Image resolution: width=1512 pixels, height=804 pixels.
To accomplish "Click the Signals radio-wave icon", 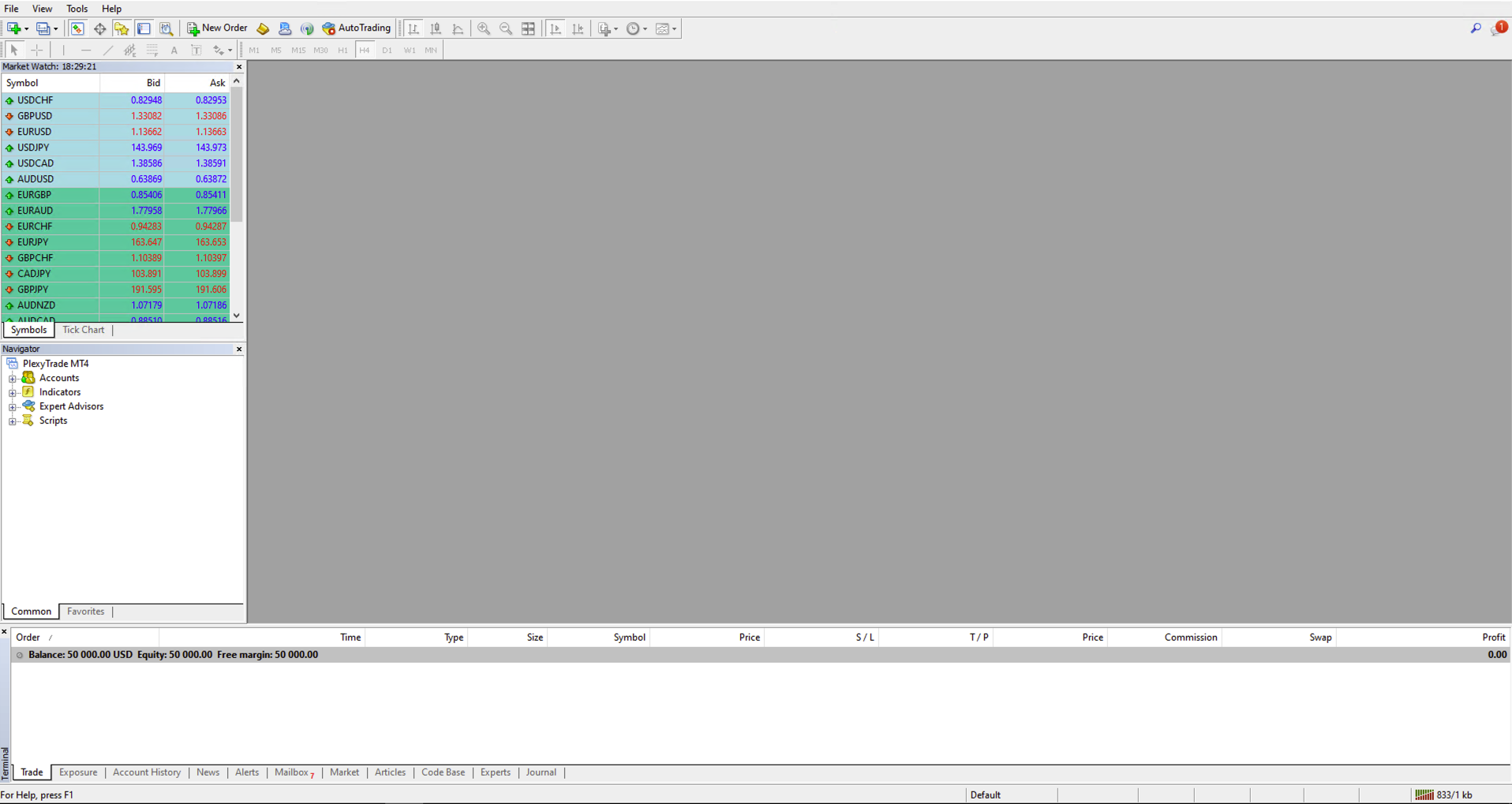I will (x=307, y=28).
